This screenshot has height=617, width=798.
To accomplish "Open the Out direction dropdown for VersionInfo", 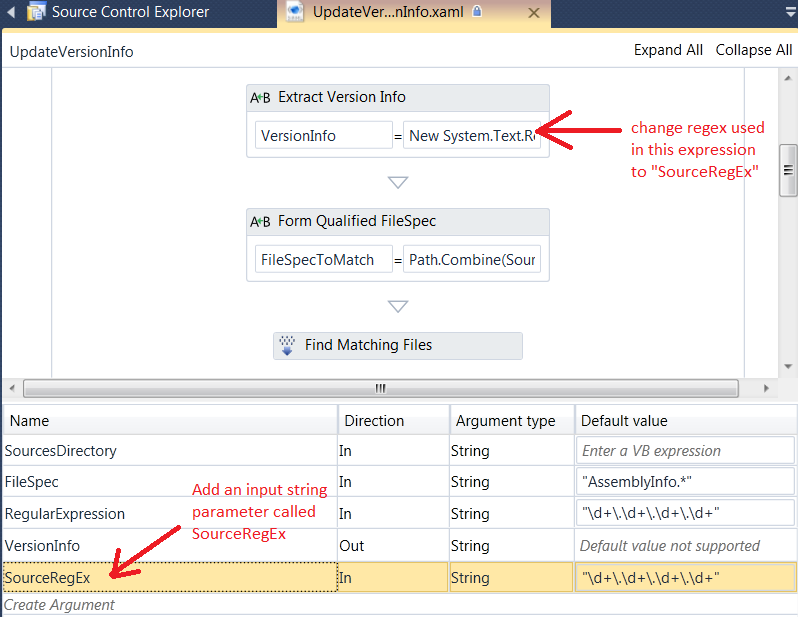I will click(393, 546).
